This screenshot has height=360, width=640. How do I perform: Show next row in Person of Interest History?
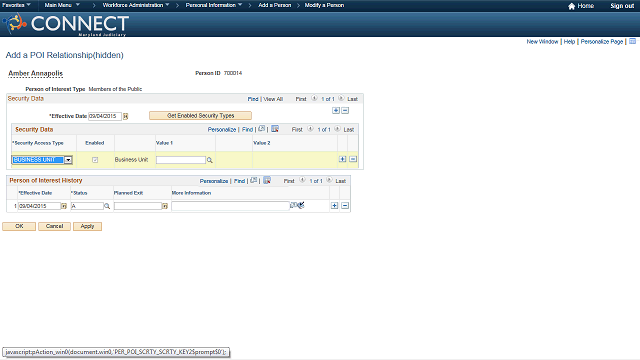point(329,180)
